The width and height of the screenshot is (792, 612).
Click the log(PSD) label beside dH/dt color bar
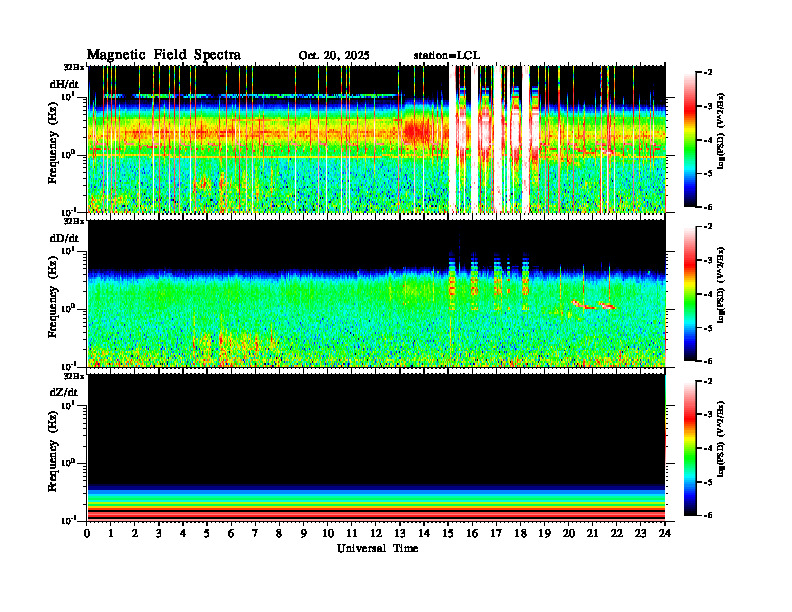coord(721,130)
